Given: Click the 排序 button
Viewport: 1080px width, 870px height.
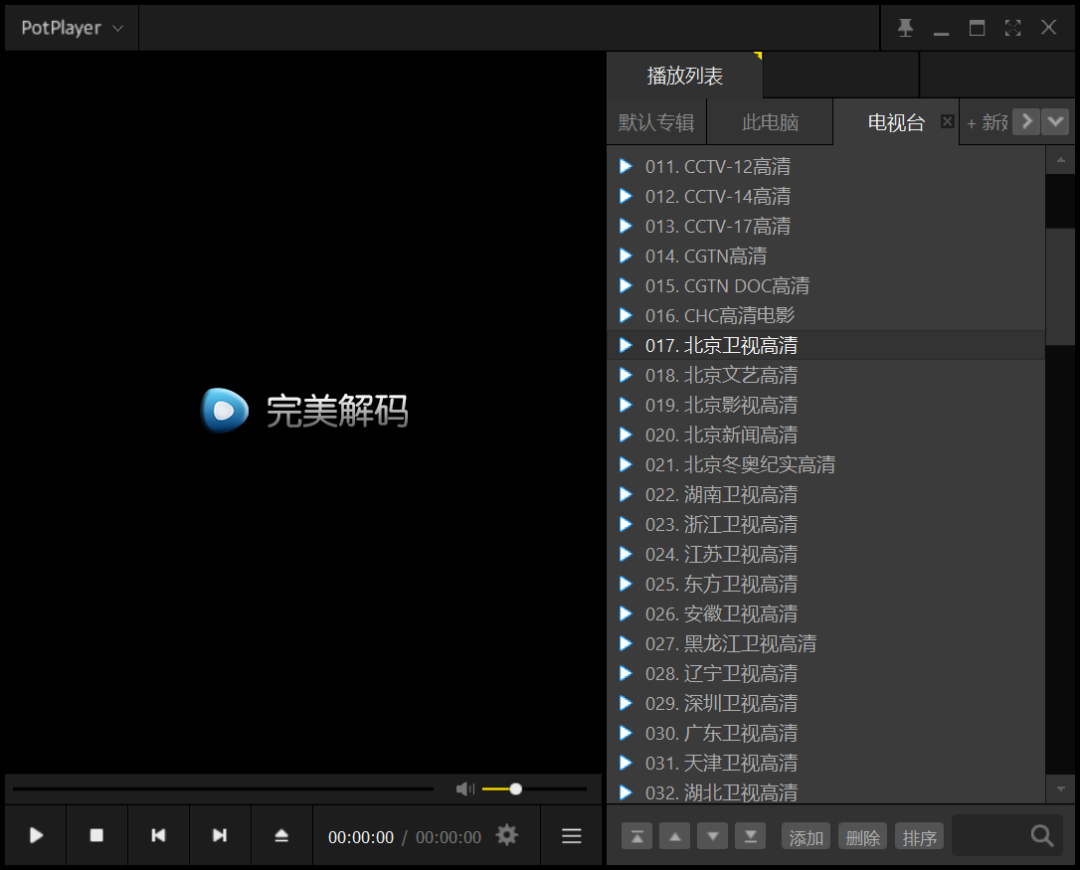Looking at the screenshot, I should 920,837.
